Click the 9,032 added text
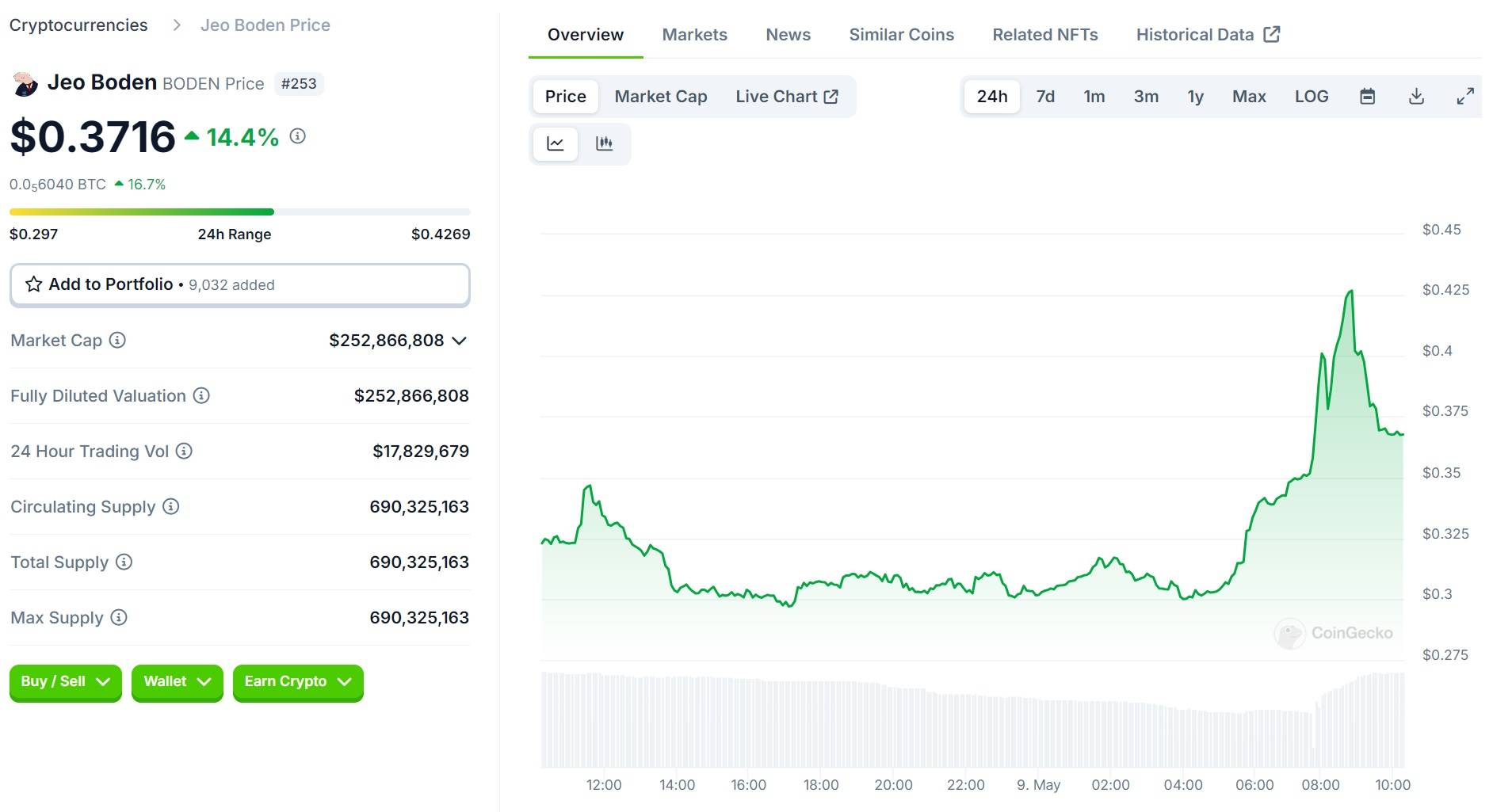Screen dimensions: 1493x812 tap(231, 285)
